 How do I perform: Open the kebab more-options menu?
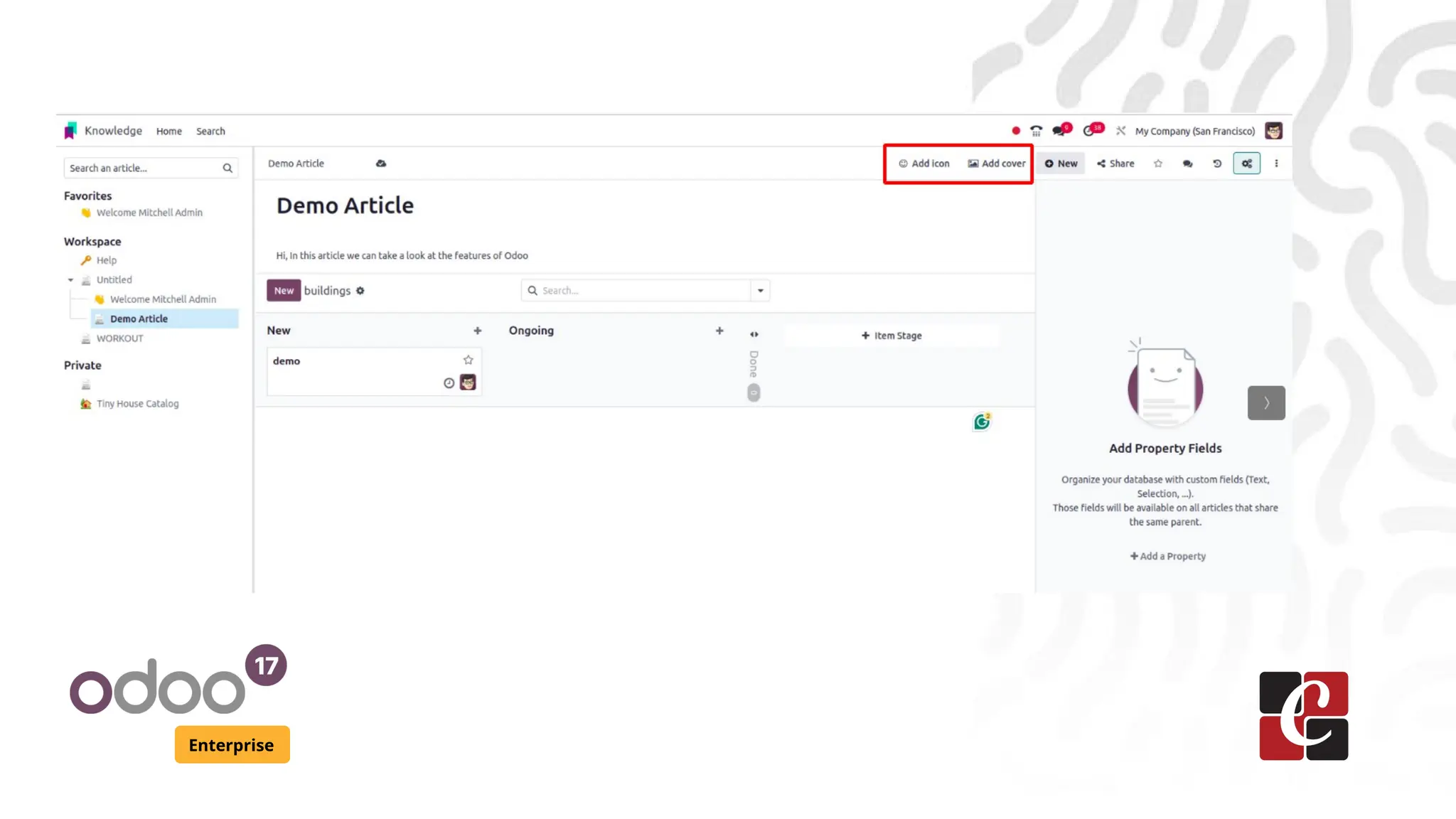pos(1276,164)
